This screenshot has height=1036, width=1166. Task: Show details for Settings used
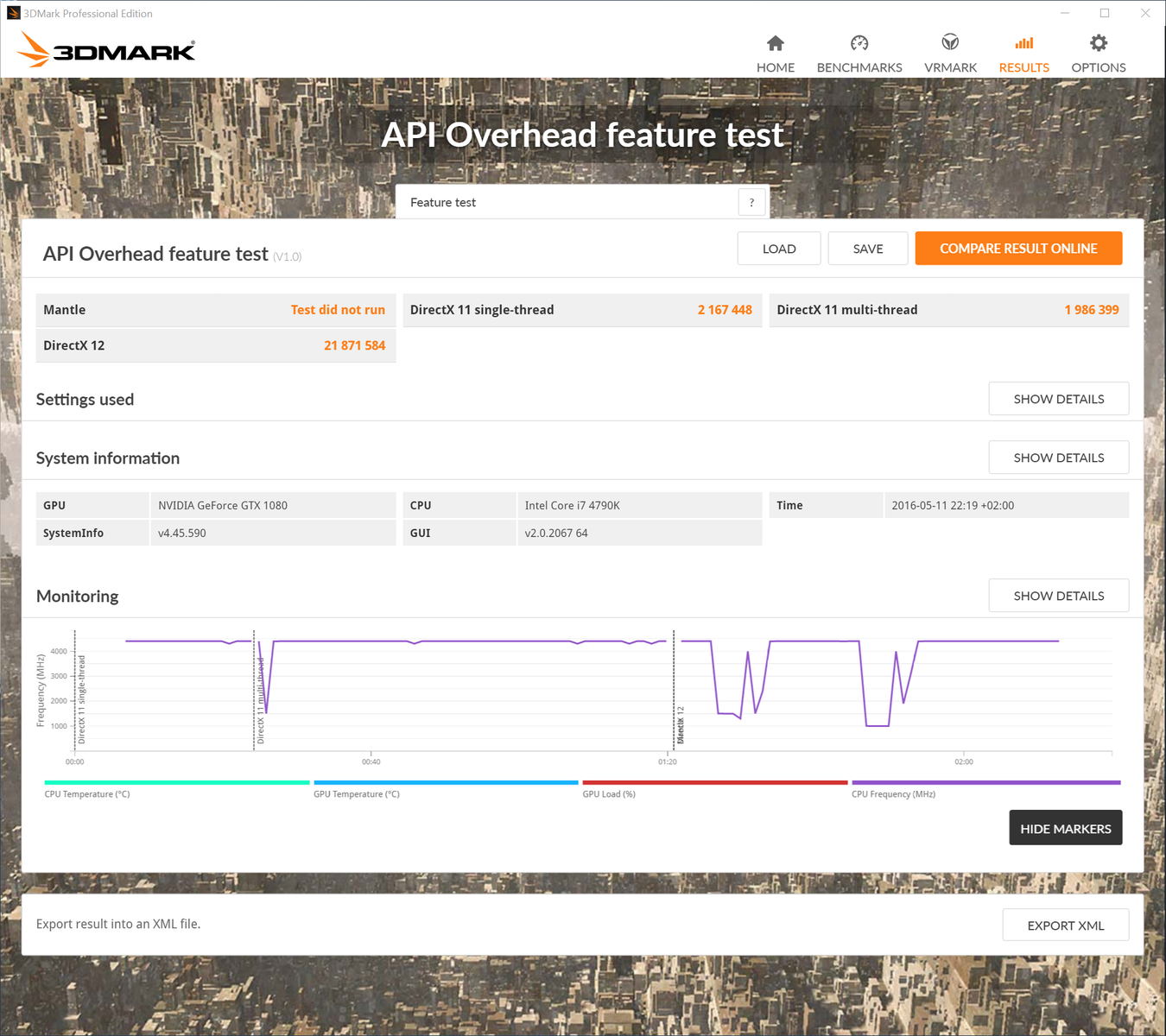click(1059, 399)
